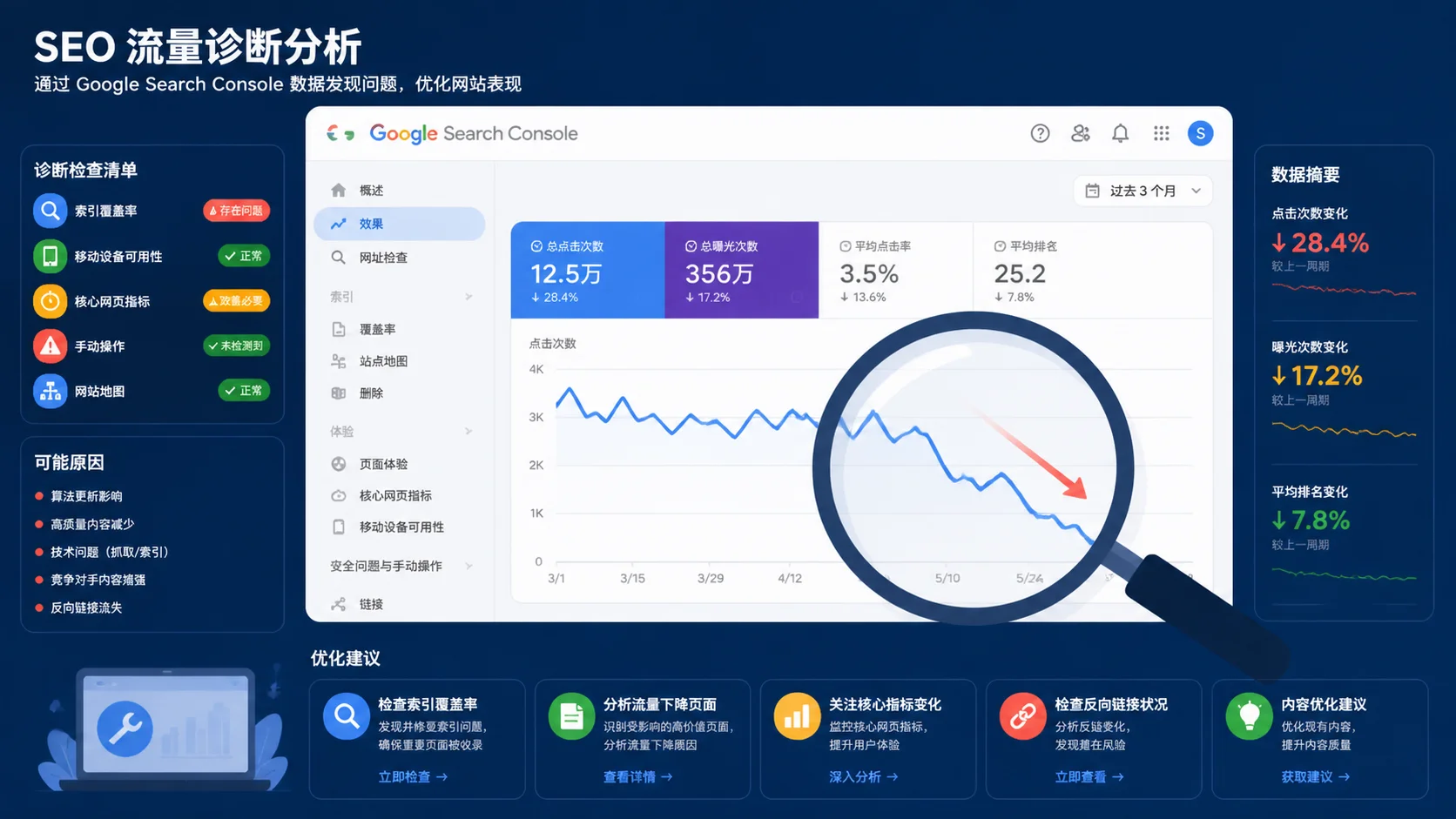
Task: Follow the 立即检查 link
Action: [413, 776]
